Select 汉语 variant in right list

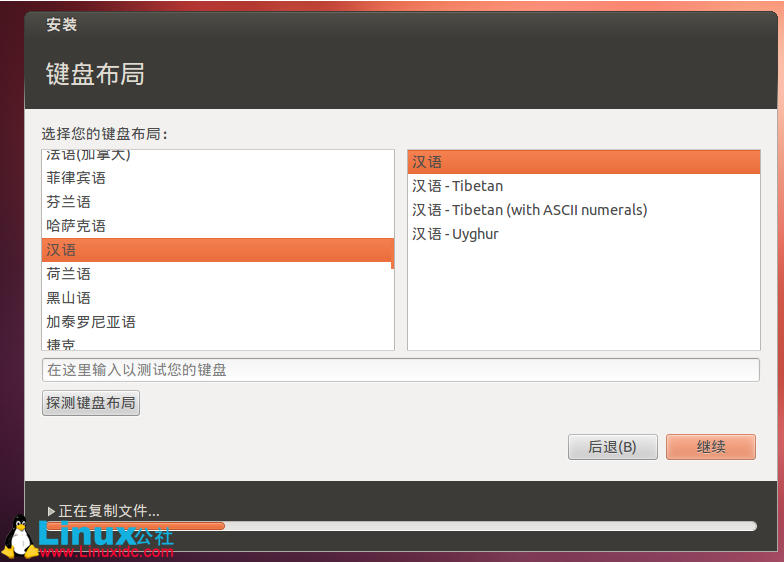click(x=584, y=162)
